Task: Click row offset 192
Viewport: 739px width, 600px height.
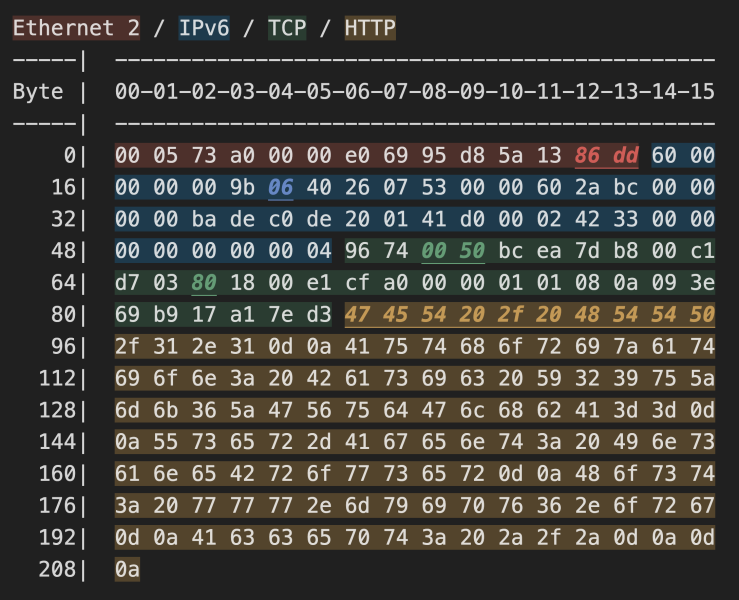Action: pos(57,537)
